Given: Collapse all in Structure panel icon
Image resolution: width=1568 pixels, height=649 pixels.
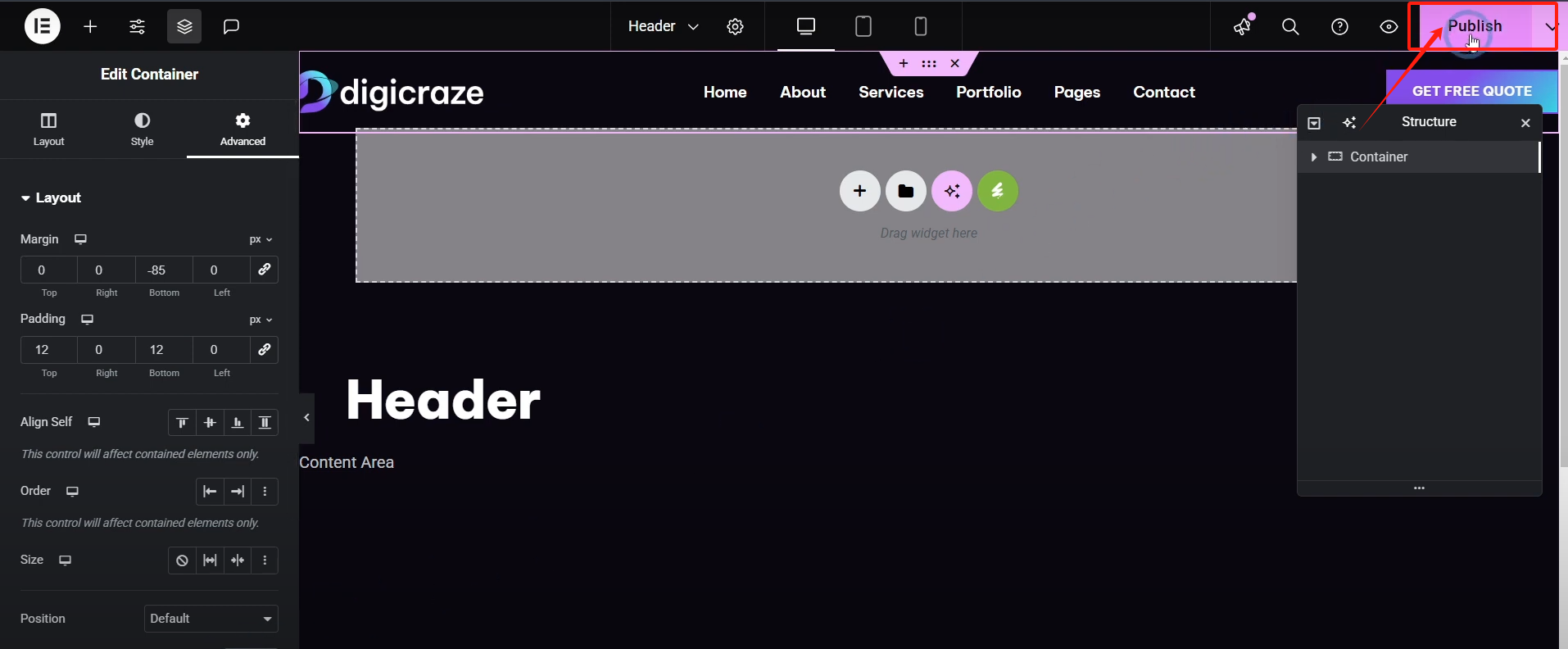Looking at the screenshot, I should [1314, 123].
